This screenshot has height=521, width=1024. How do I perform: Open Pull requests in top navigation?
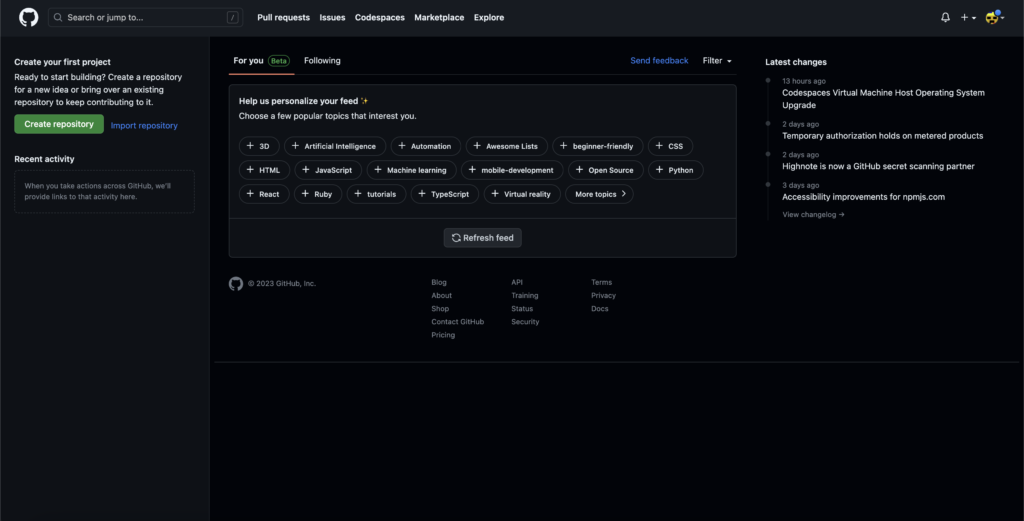[283, 18]
